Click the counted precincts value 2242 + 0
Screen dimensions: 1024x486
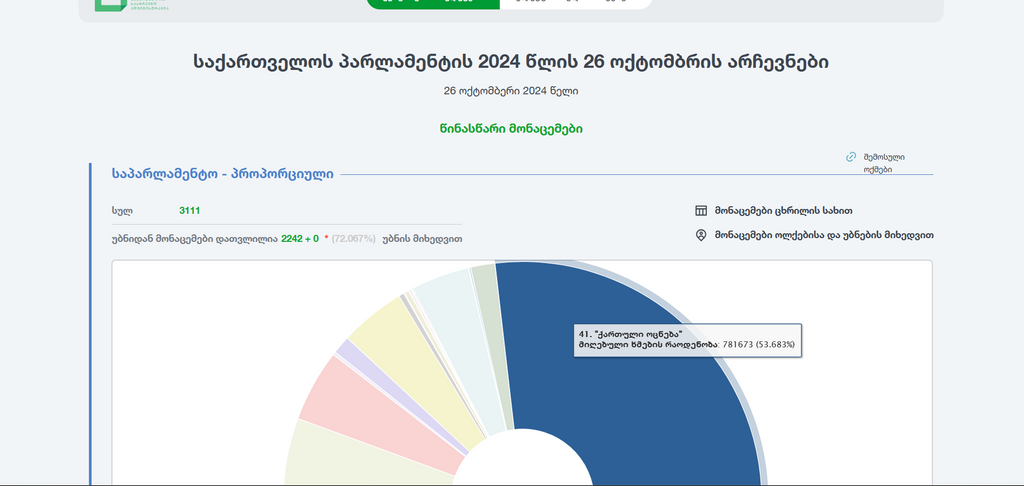click(300, 238)
